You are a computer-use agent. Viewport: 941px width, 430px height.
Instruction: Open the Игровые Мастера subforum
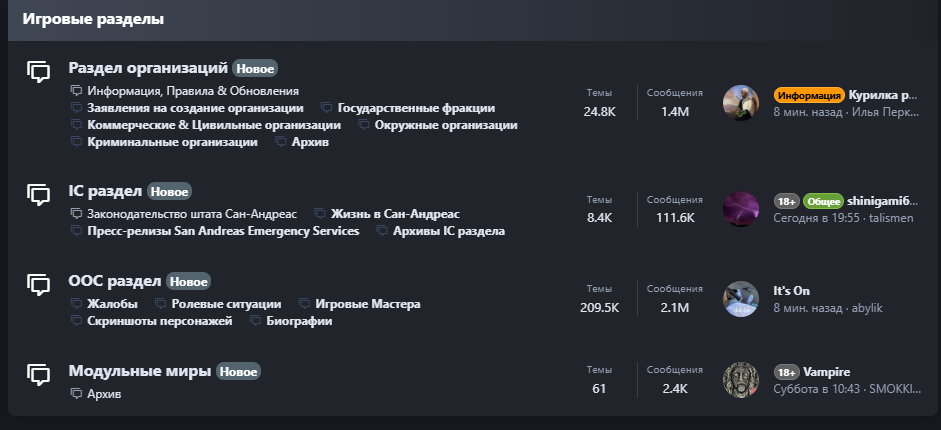[x=367, y=304]
